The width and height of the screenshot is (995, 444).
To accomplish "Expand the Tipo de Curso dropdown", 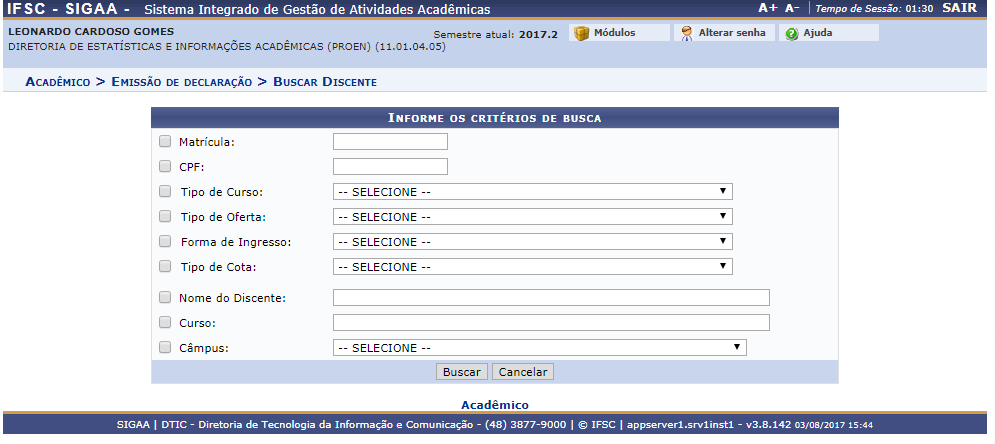I will tap(532, 192).
